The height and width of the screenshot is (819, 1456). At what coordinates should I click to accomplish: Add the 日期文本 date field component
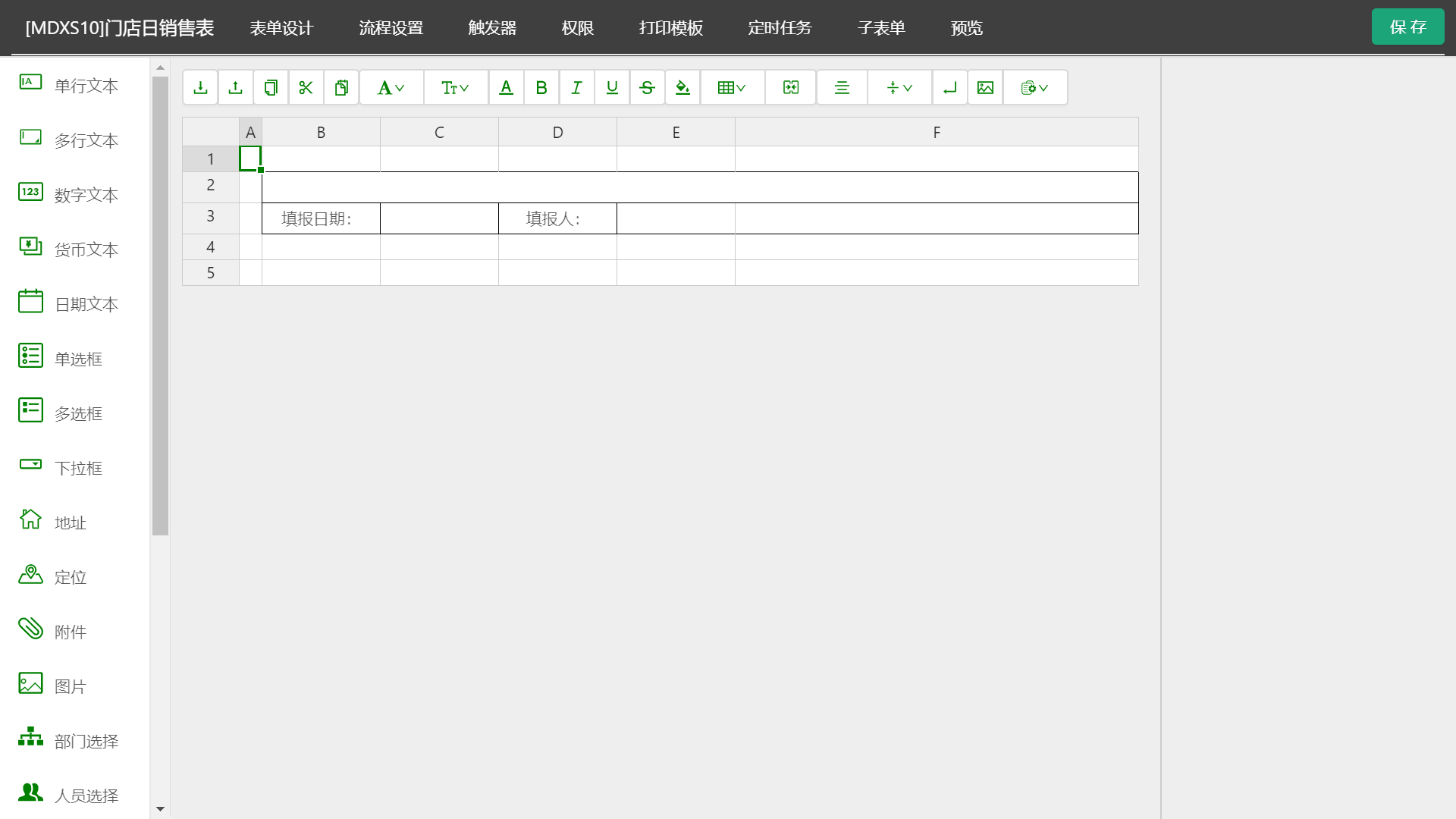click(68, 303)
